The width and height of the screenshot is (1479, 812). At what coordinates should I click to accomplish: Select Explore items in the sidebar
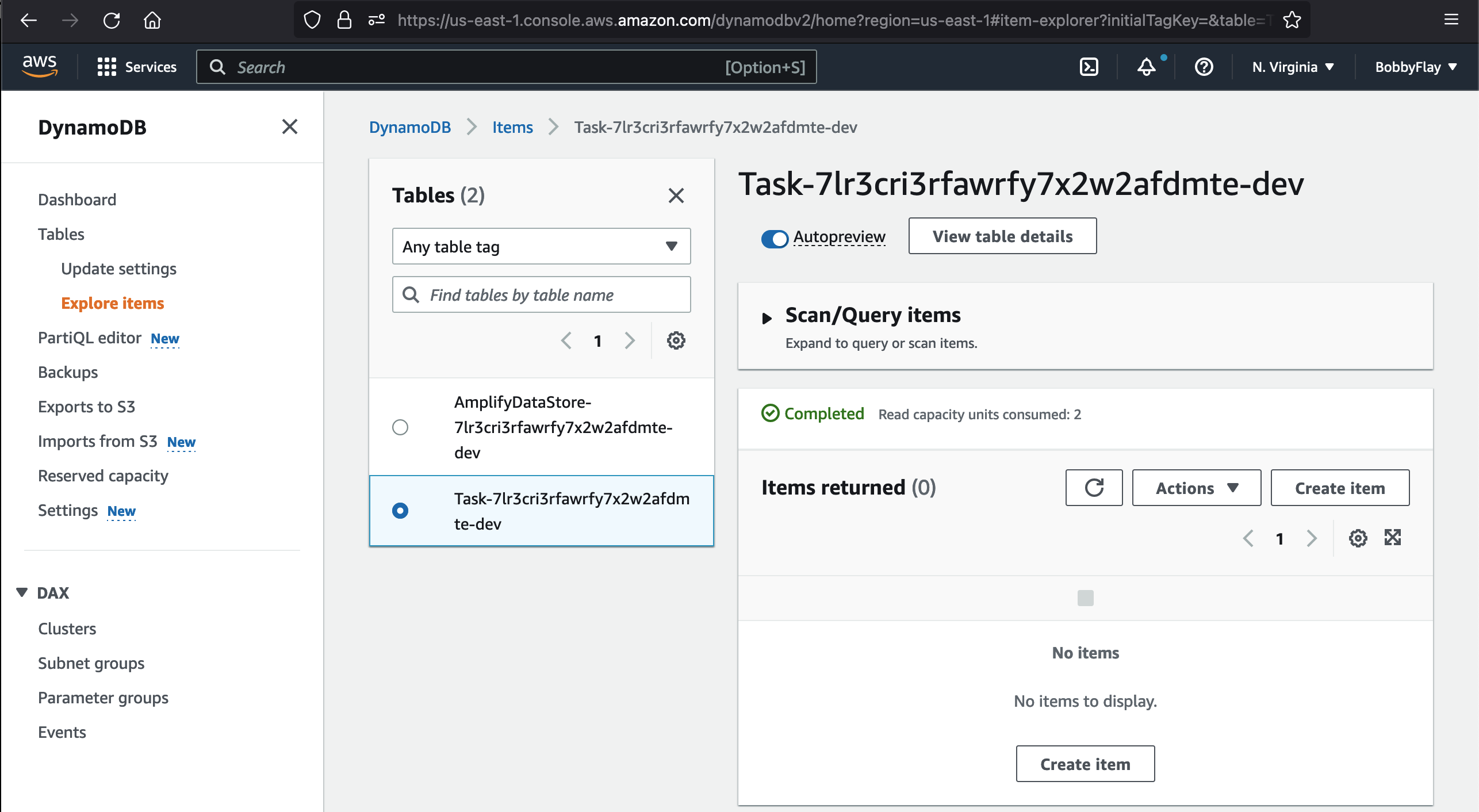113,302
